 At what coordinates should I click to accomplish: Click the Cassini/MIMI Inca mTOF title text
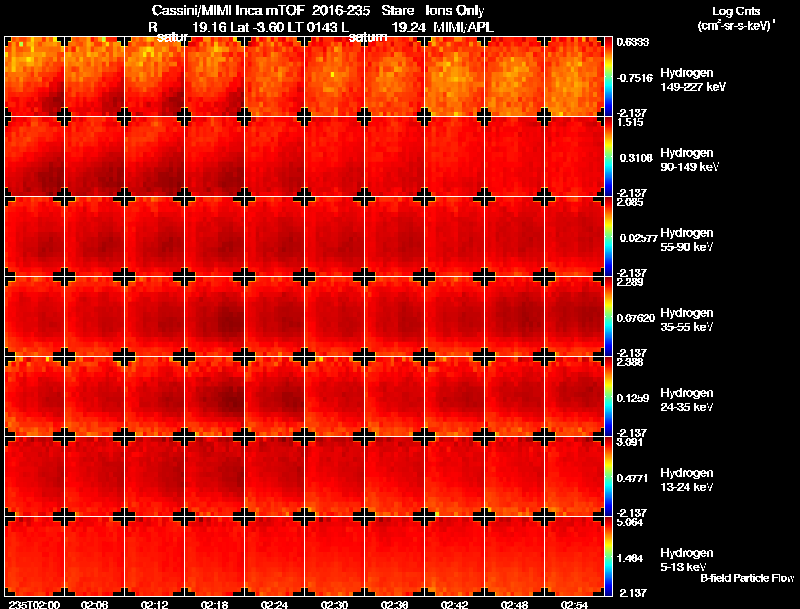click(x=228, y=10)
